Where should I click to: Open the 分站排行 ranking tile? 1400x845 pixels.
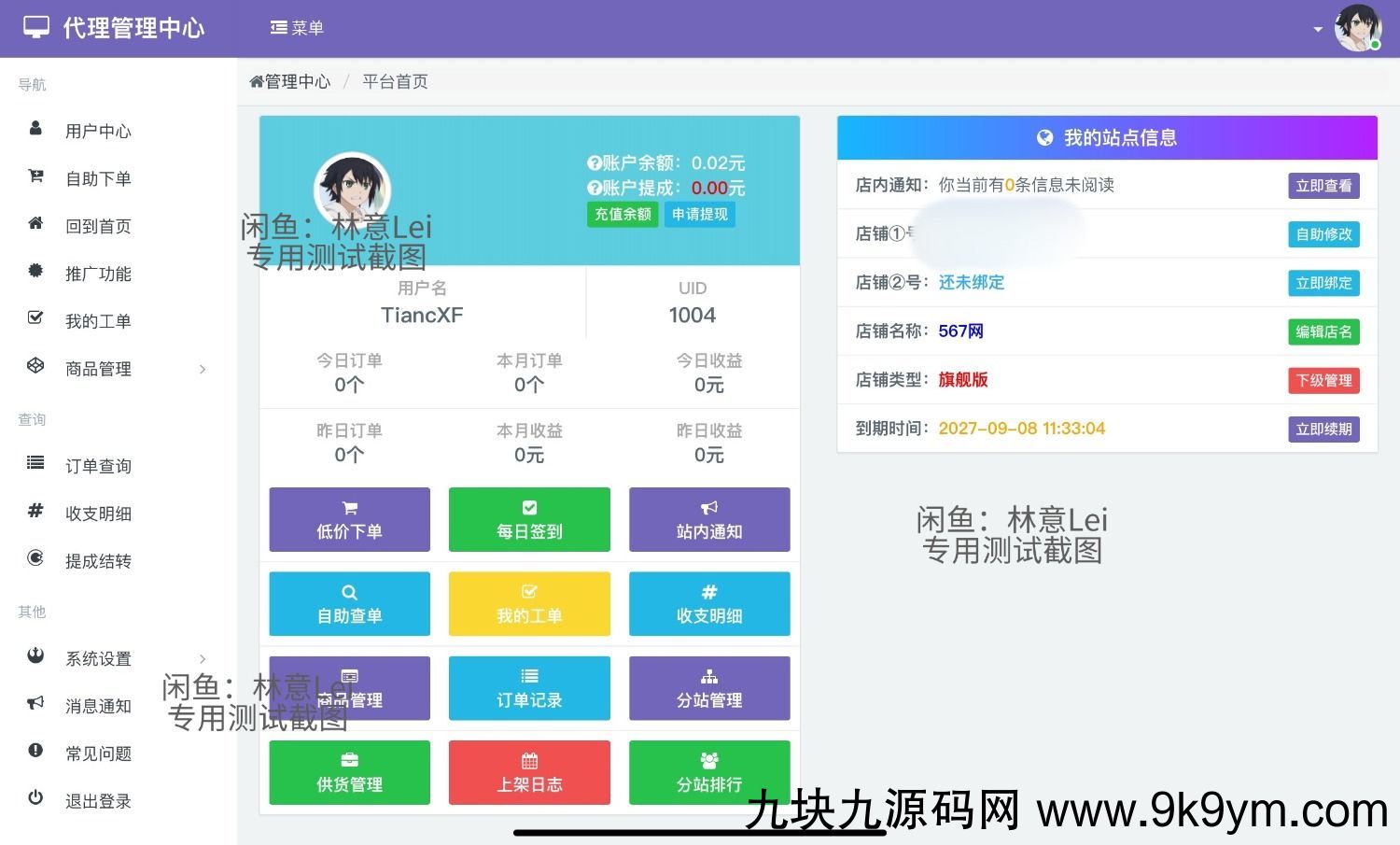(x=709, y=772)
